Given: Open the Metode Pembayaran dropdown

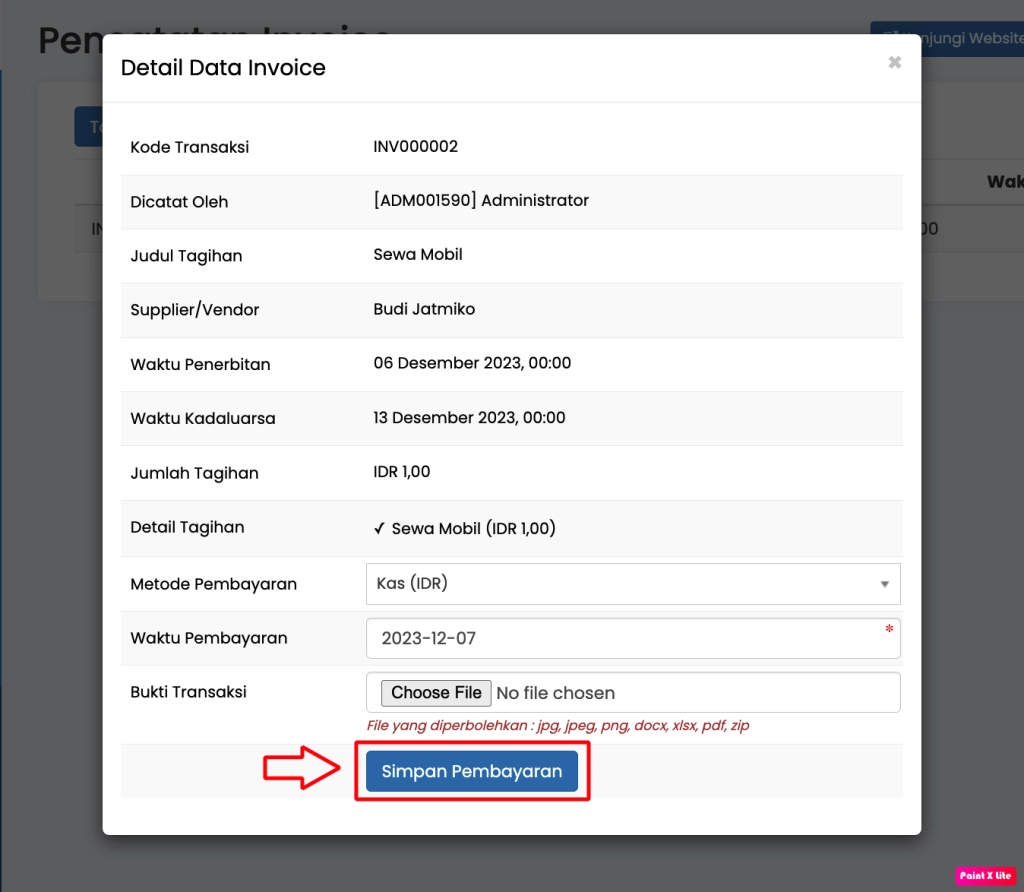Looking at the screenshot, I should pyautogui.click(x=632, y=584).
